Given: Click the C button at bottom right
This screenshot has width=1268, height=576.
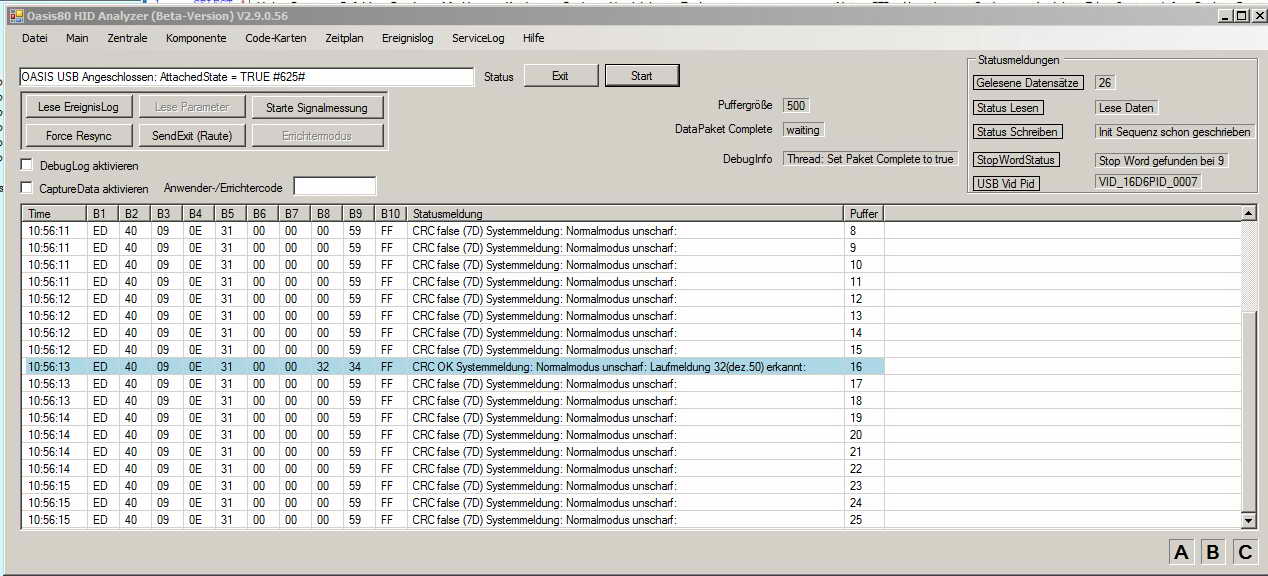Looking at the screenshot, I should click(1245, 552).
